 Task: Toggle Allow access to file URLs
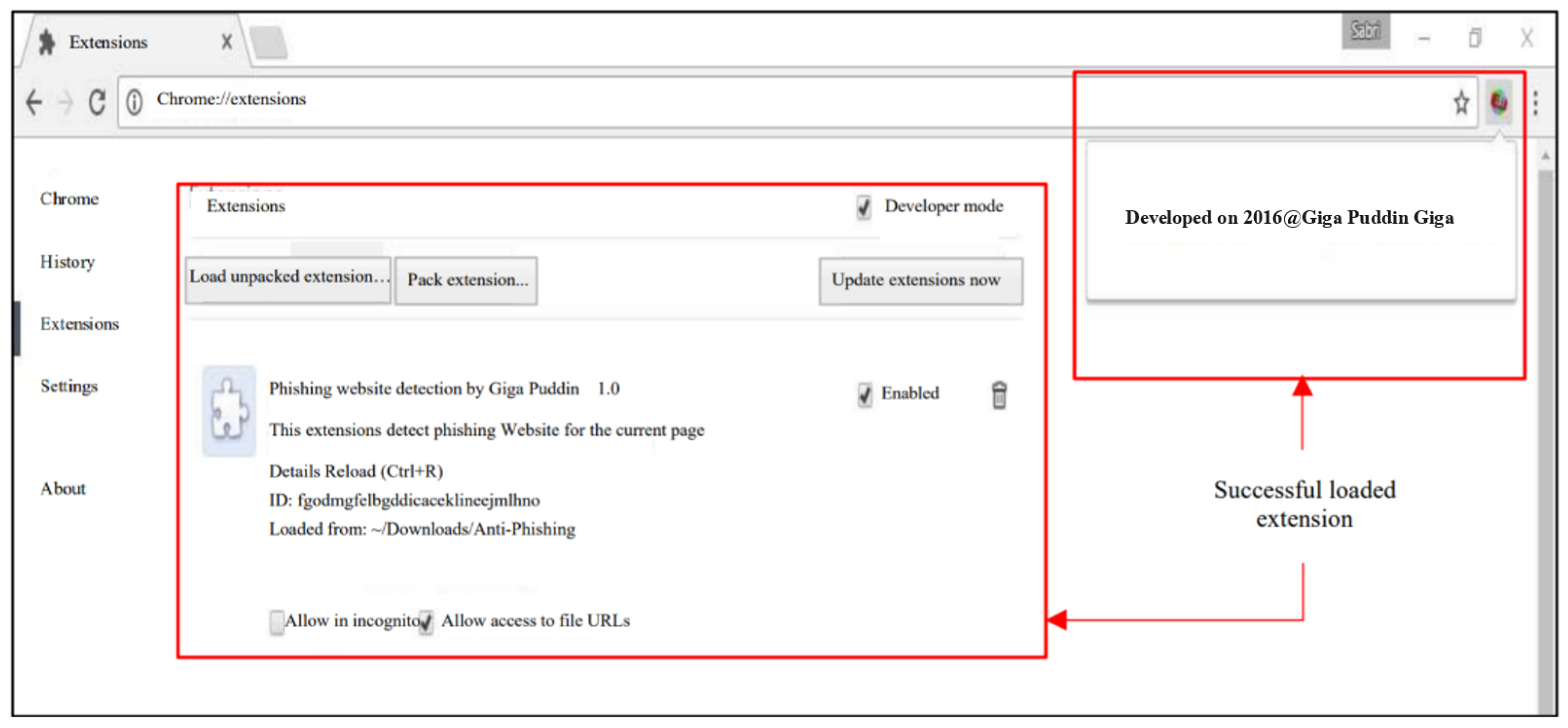[426, 622]
